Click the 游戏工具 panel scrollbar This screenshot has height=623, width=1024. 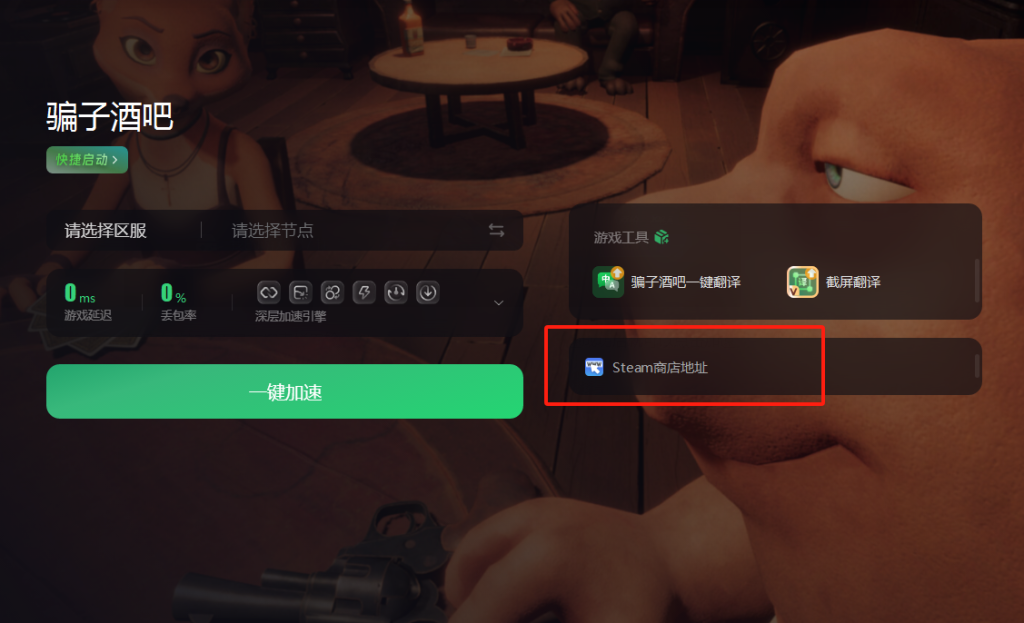978,281
